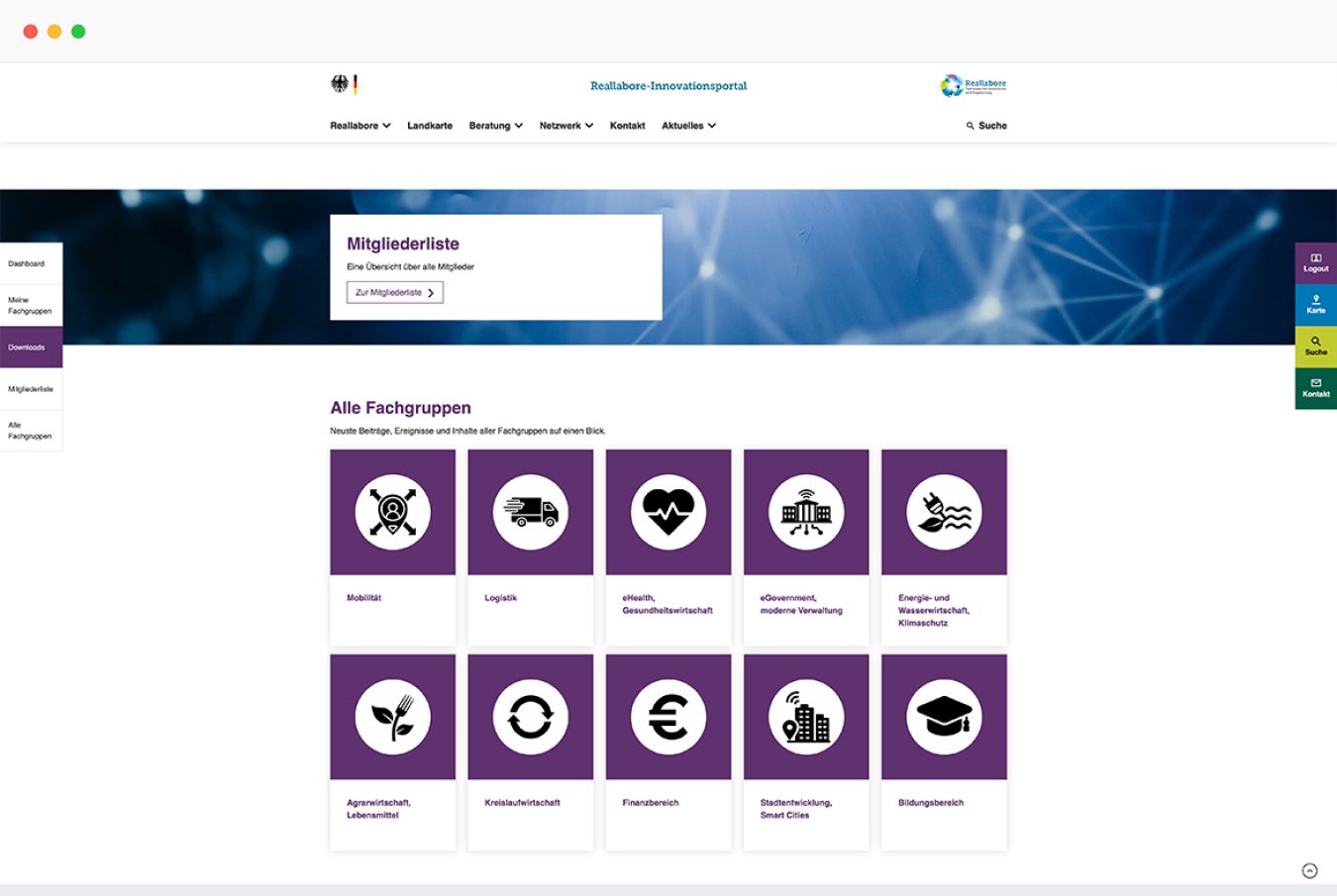Open the Logistik truck icon tile
Screen dimensions: 1337x896
[530, 512]
